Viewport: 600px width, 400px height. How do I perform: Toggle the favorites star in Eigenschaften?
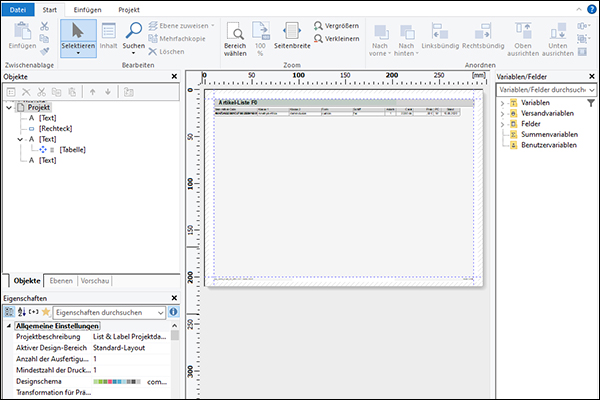pos(45,312)
